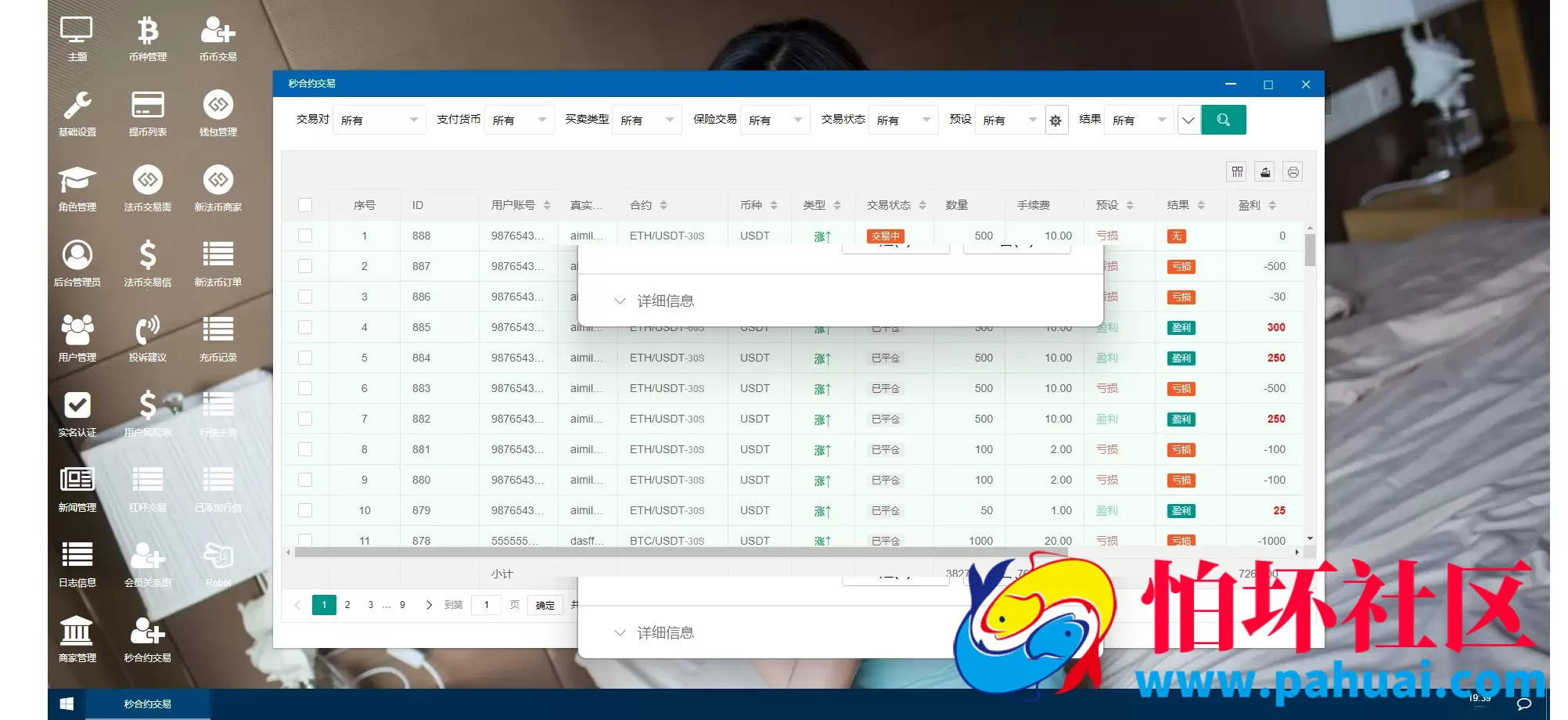The width and height of the screenshot is (1568, 720).
Task: Click the table vertical scrollbar
Action: [1310, 250]
